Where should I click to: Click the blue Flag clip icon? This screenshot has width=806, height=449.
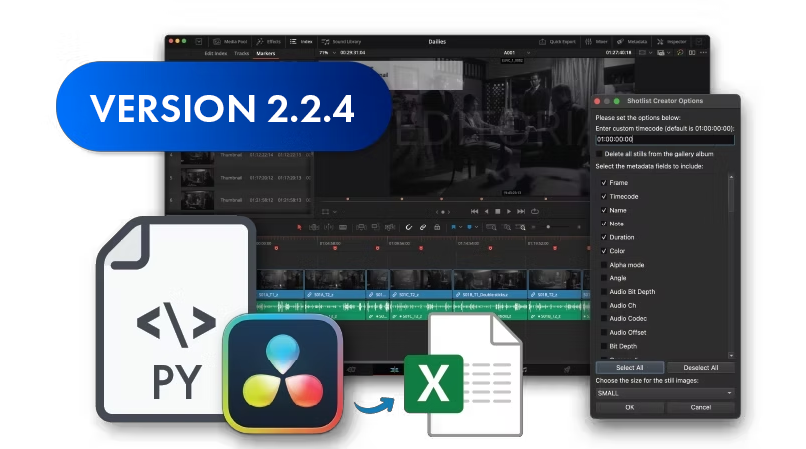[453, 227]
